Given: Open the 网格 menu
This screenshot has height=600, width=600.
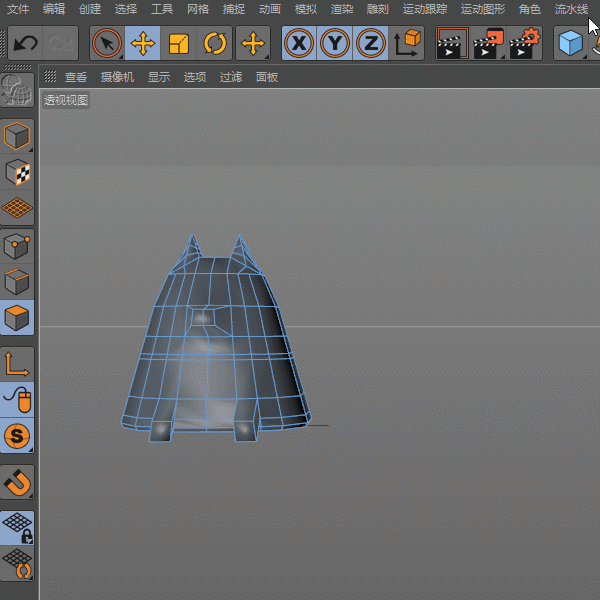Looking at the screenshot, I should [198, 9].
